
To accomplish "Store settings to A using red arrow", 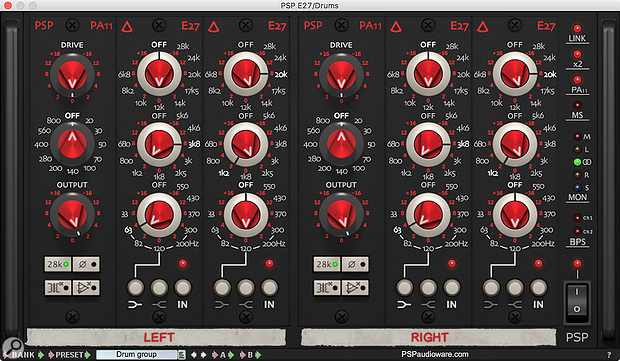I will (x=214, y=355).
